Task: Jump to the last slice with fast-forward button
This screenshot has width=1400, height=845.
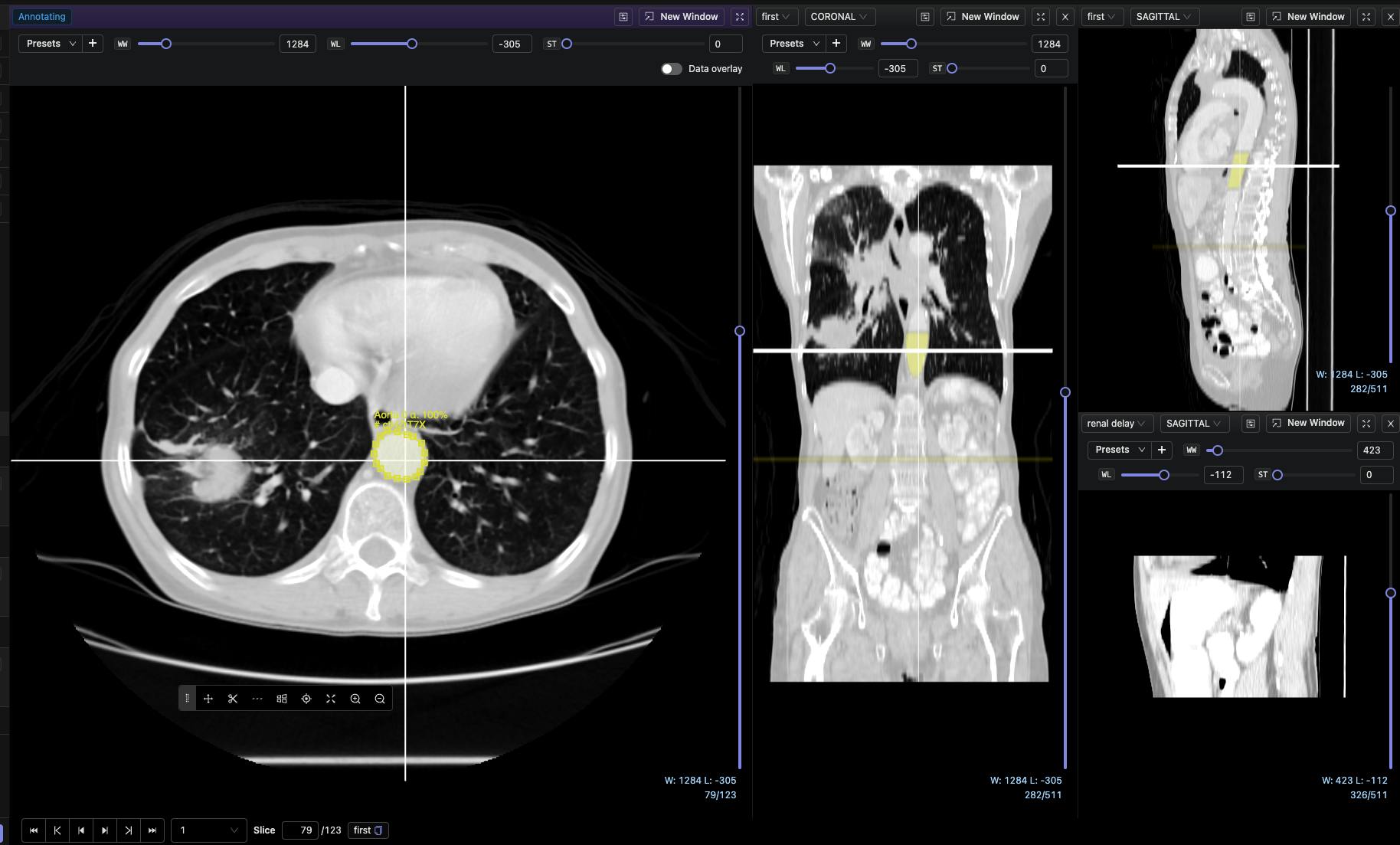Action: (152, 830)
